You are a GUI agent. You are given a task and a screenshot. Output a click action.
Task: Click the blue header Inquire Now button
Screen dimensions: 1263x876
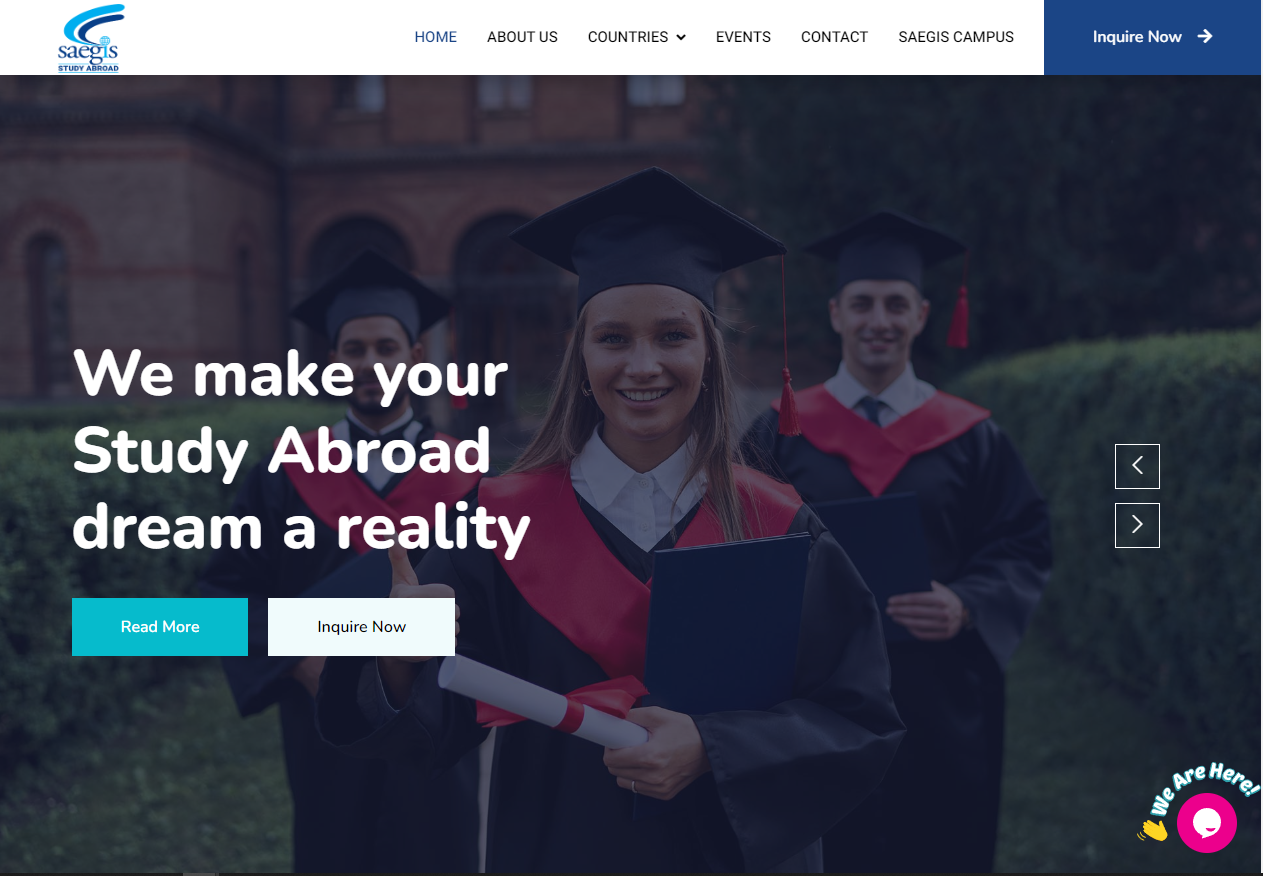[1153, 37]
